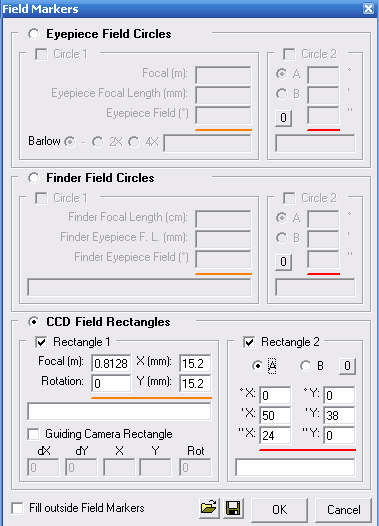Toggle Fill outside Field Markers checkbox
The width and height of the screenshot is (379, 526).
pos(17,508)
